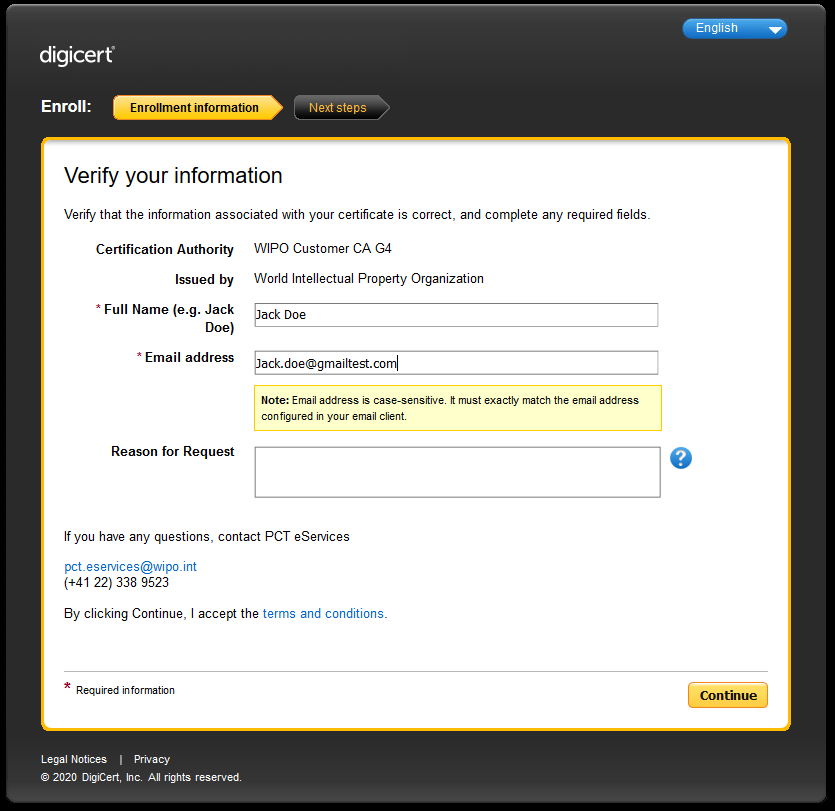Open the language selector showing English
The width and height of the screenshot is (835, 811).
[734, 28]
